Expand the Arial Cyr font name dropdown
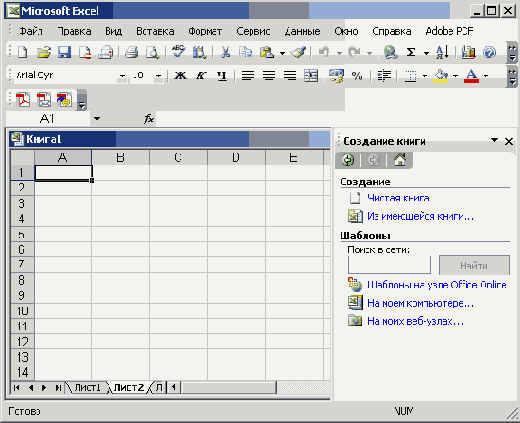Screen dimensions: 520x423 click(122, 76)
